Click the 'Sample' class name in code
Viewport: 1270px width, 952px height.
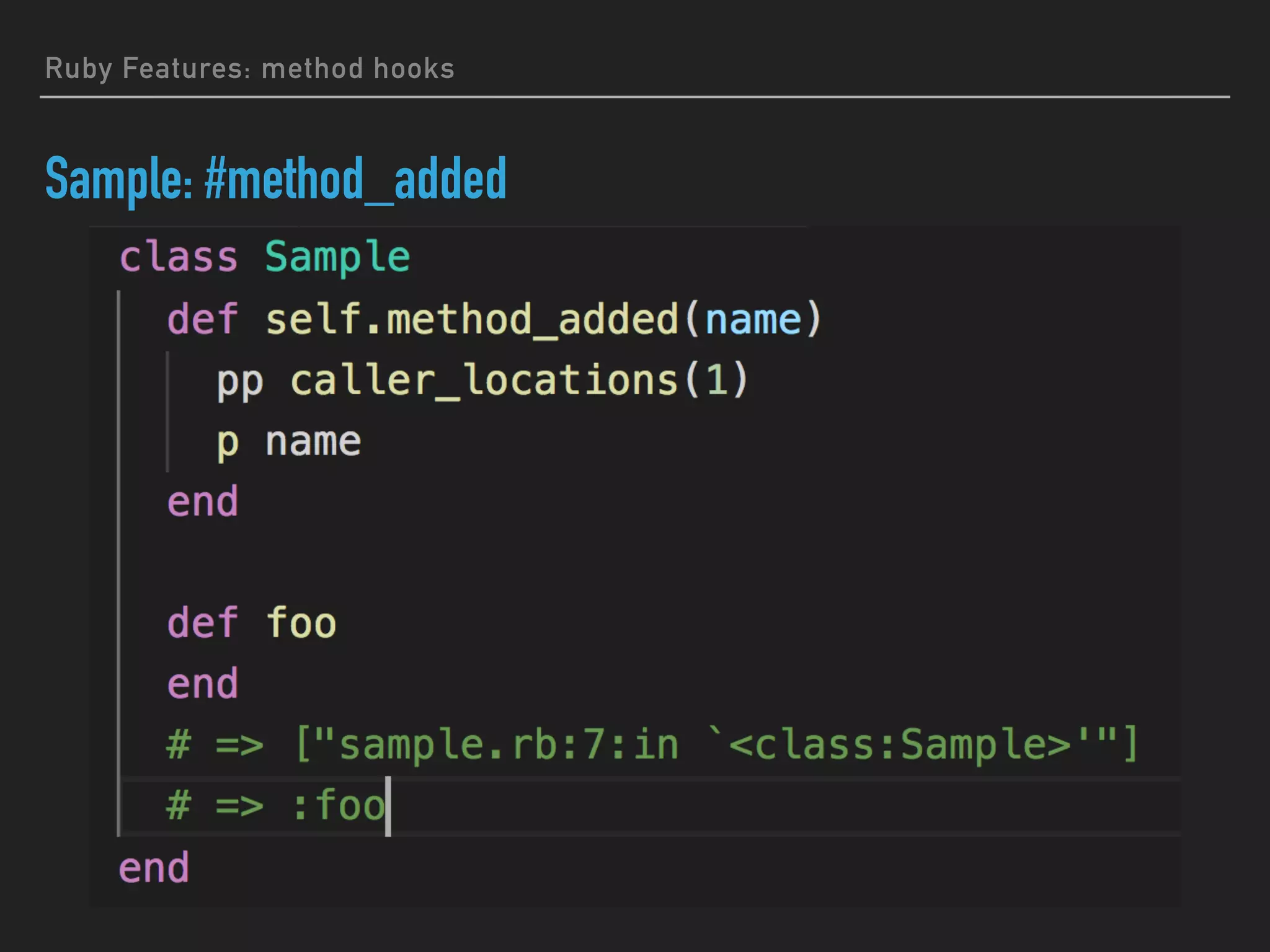pyautogui.click(x=337, y=257)
